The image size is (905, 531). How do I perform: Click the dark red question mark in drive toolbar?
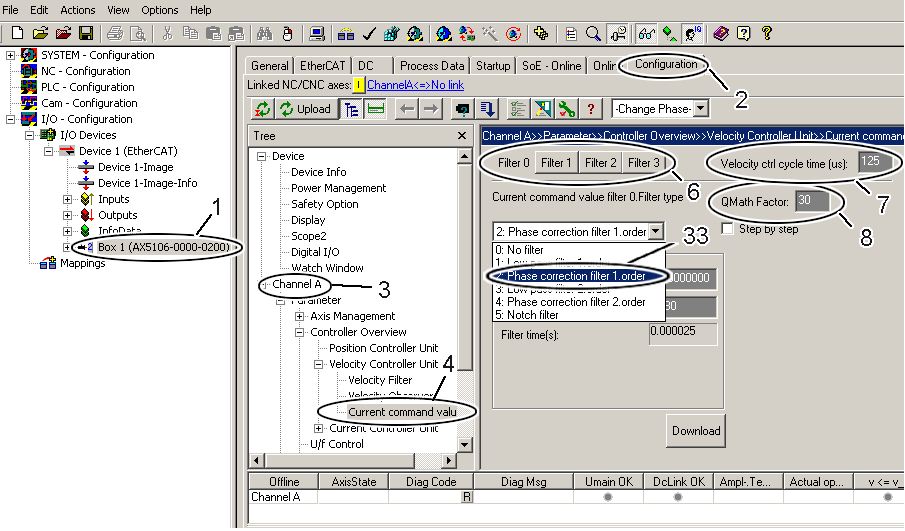590,109
